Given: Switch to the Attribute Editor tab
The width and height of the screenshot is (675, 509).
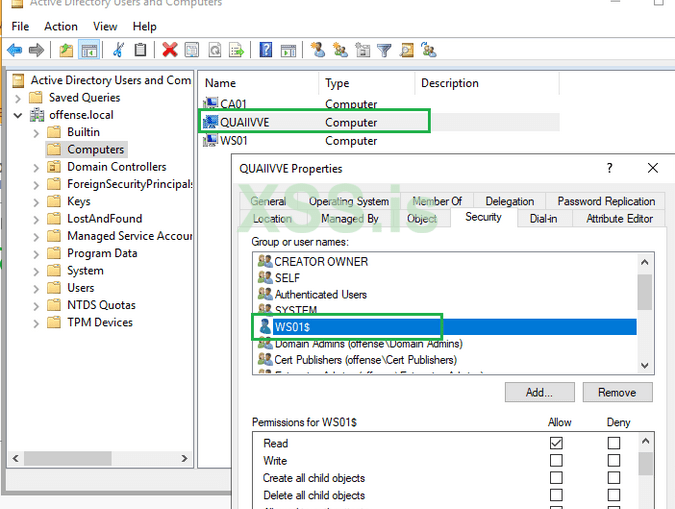Looking at the screenshot, I should point(619,218).
